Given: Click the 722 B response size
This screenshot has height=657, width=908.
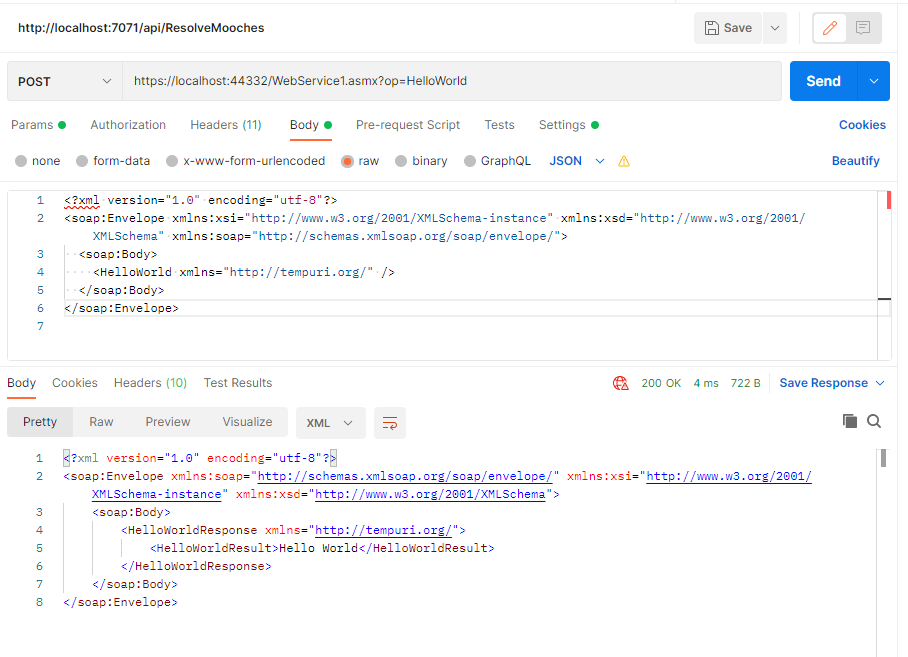Looking at the screenshot, I should click(745, 383).
